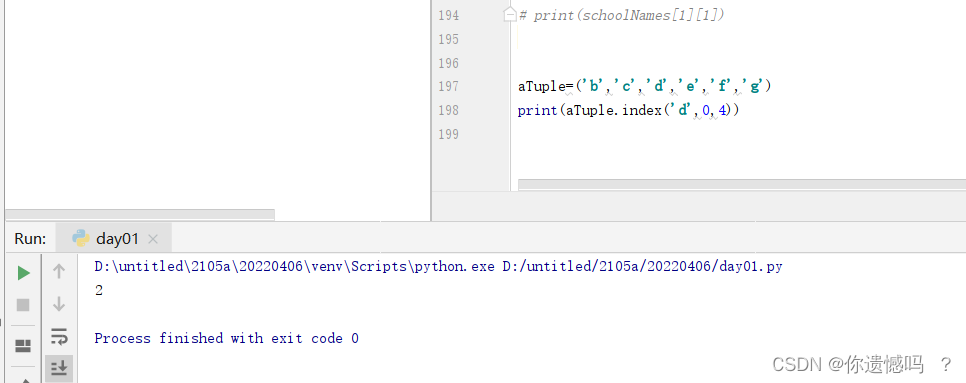
Task: Click the Python icon on the day01 tab
Action: (81, 238)
